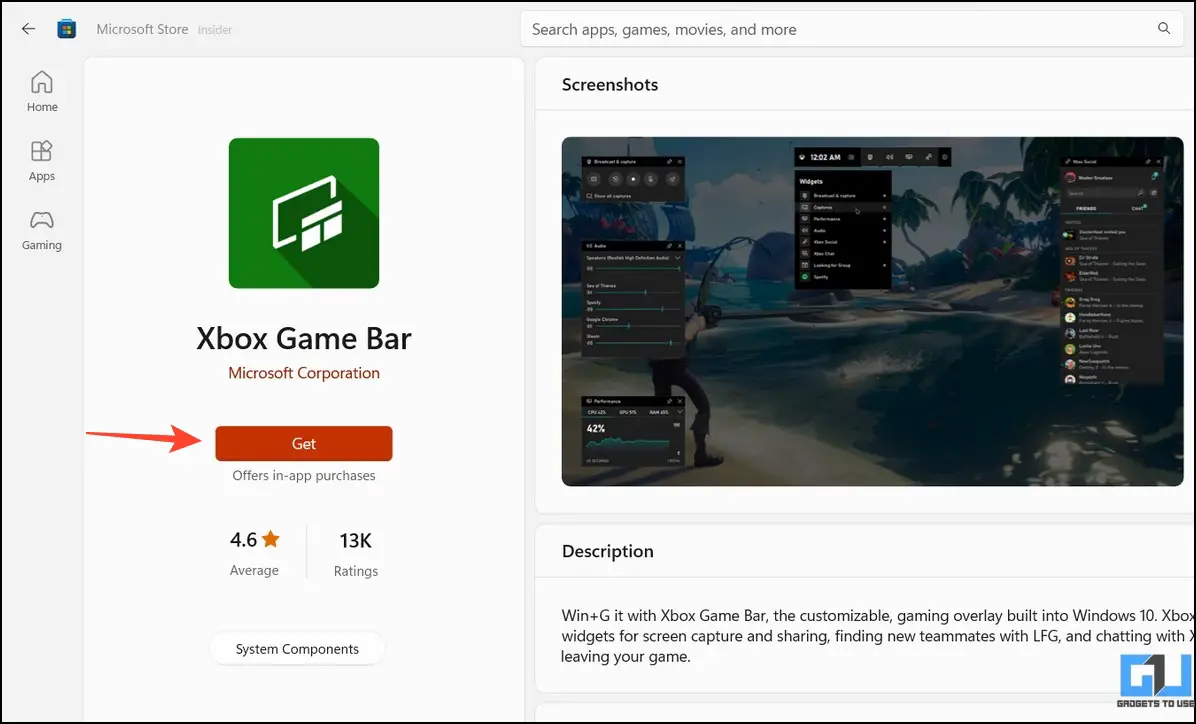
Task: Go back using the back arrow
Action: 28,29
